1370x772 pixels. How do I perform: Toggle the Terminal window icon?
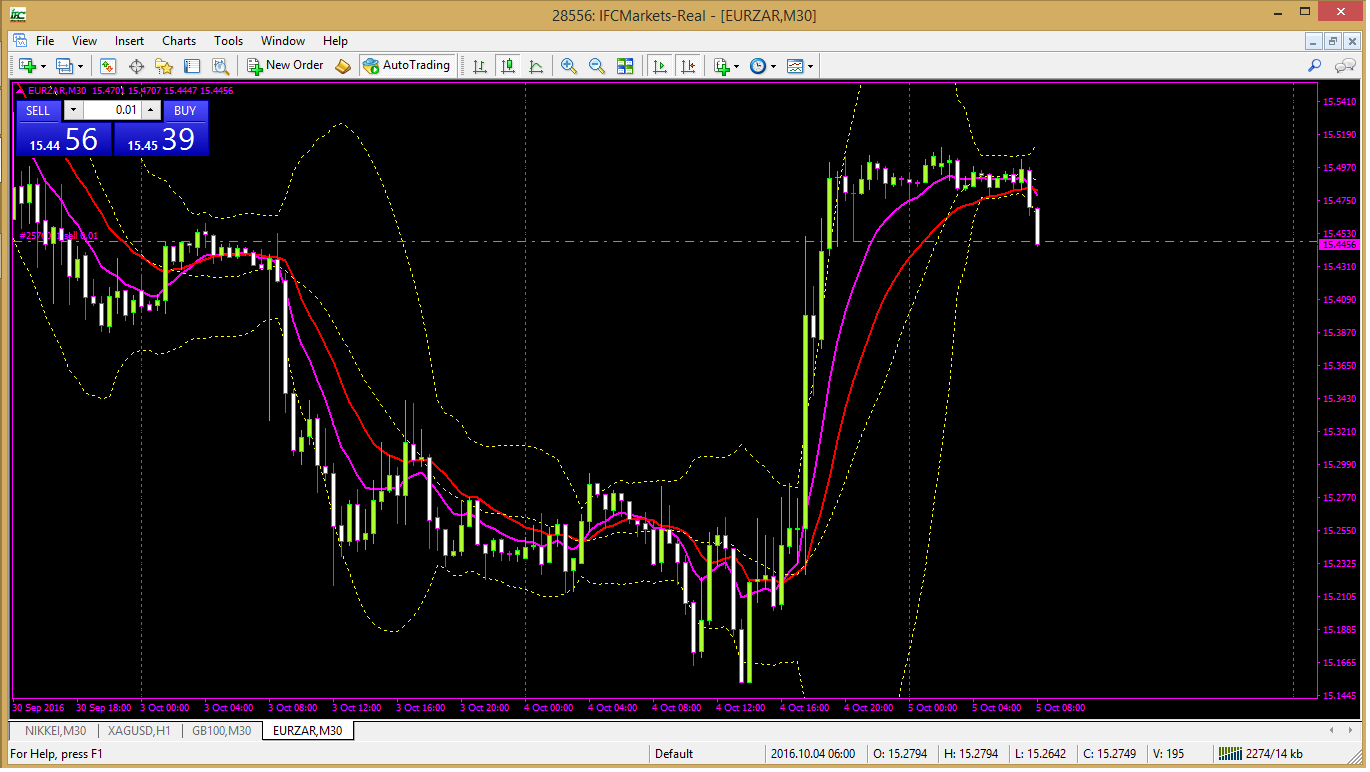[x=192, y=66]
